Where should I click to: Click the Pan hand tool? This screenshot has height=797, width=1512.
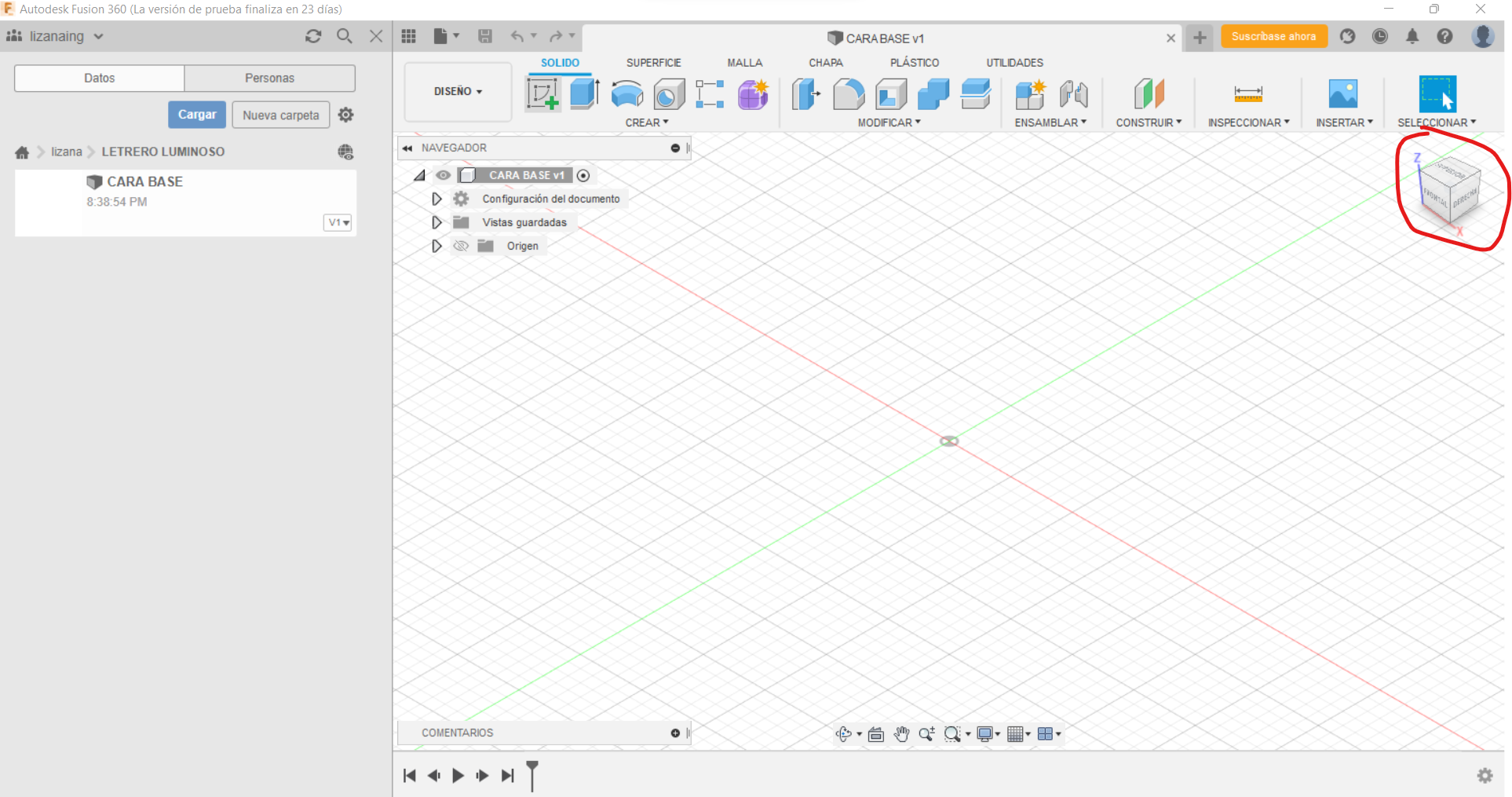[x=901, y=734]
